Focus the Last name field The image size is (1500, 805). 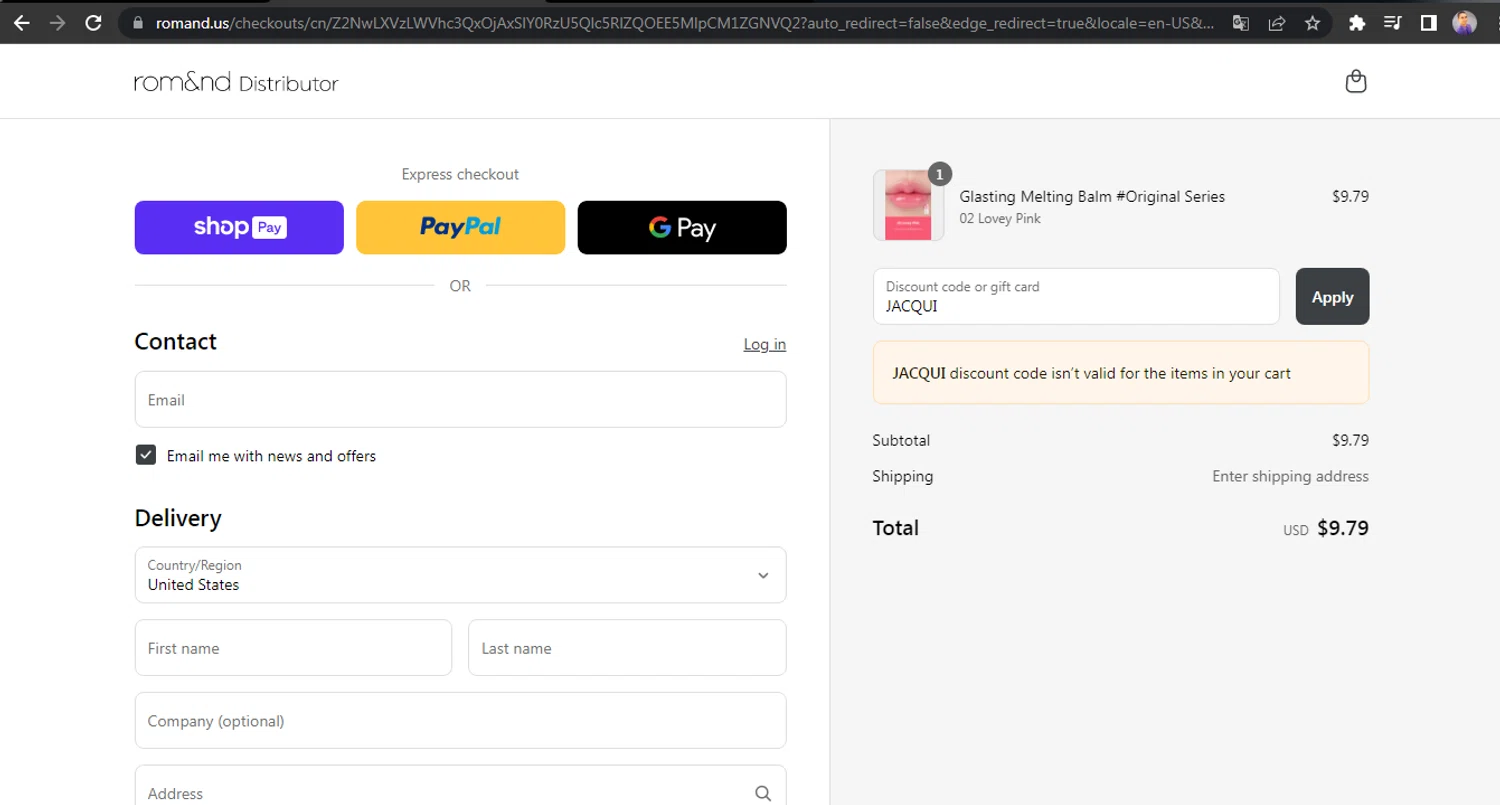coord(627,648)
